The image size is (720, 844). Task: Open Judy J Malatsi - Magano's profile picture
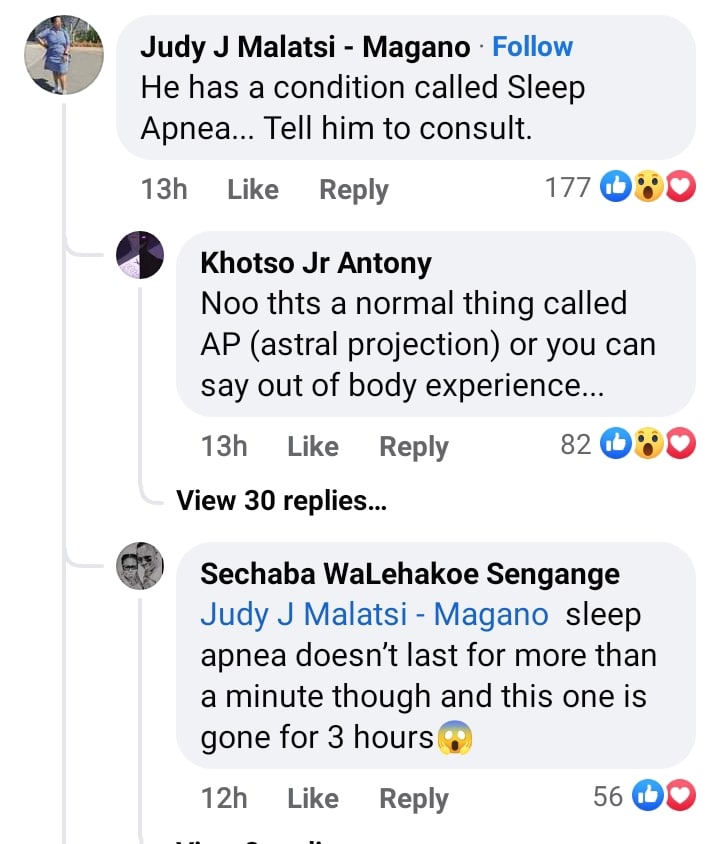click(x=64, y=55)
